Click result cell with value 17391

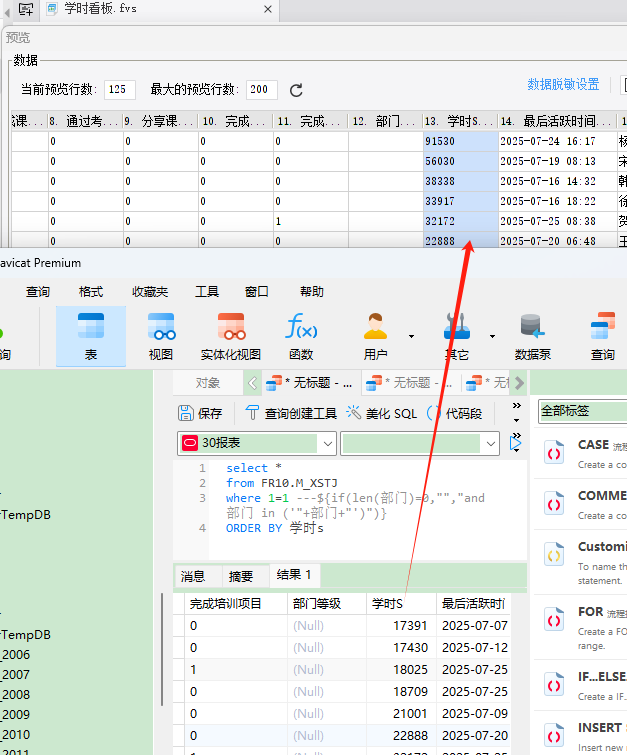click(x=401, y=626)
